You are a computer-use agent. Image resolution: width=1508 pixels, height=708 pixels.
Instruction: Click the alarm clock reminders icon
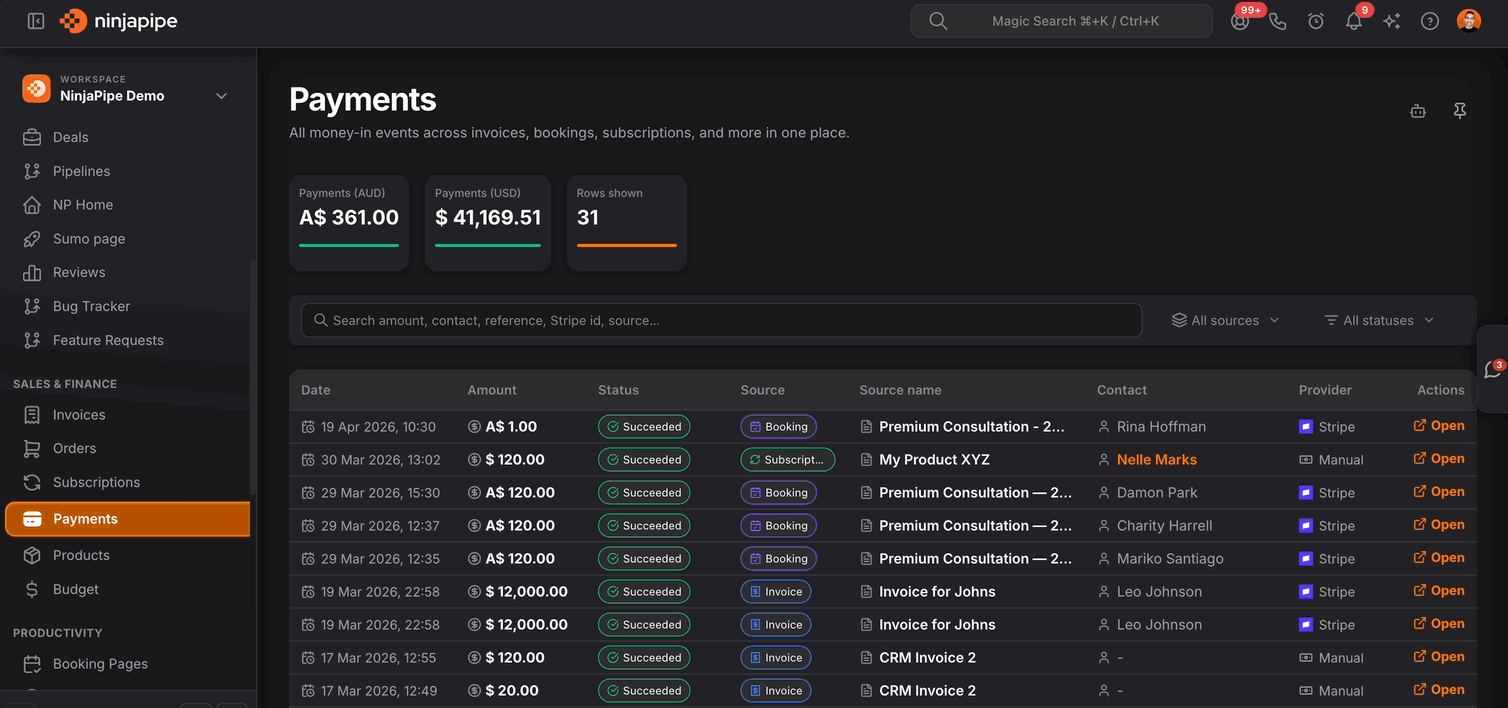(1316, 21)
